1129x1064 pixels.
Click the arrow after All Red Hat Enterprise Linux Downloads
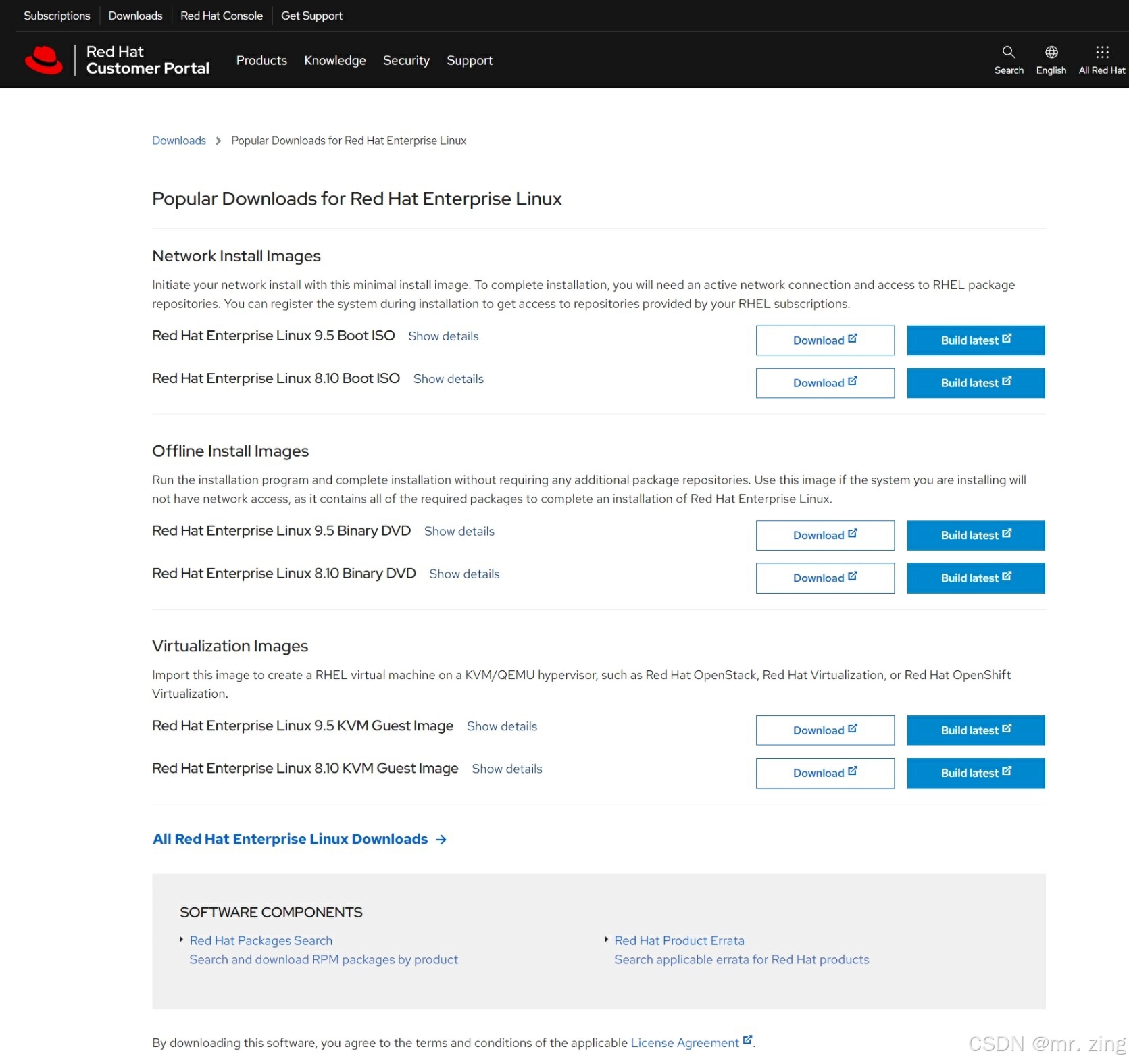(441, 839)
